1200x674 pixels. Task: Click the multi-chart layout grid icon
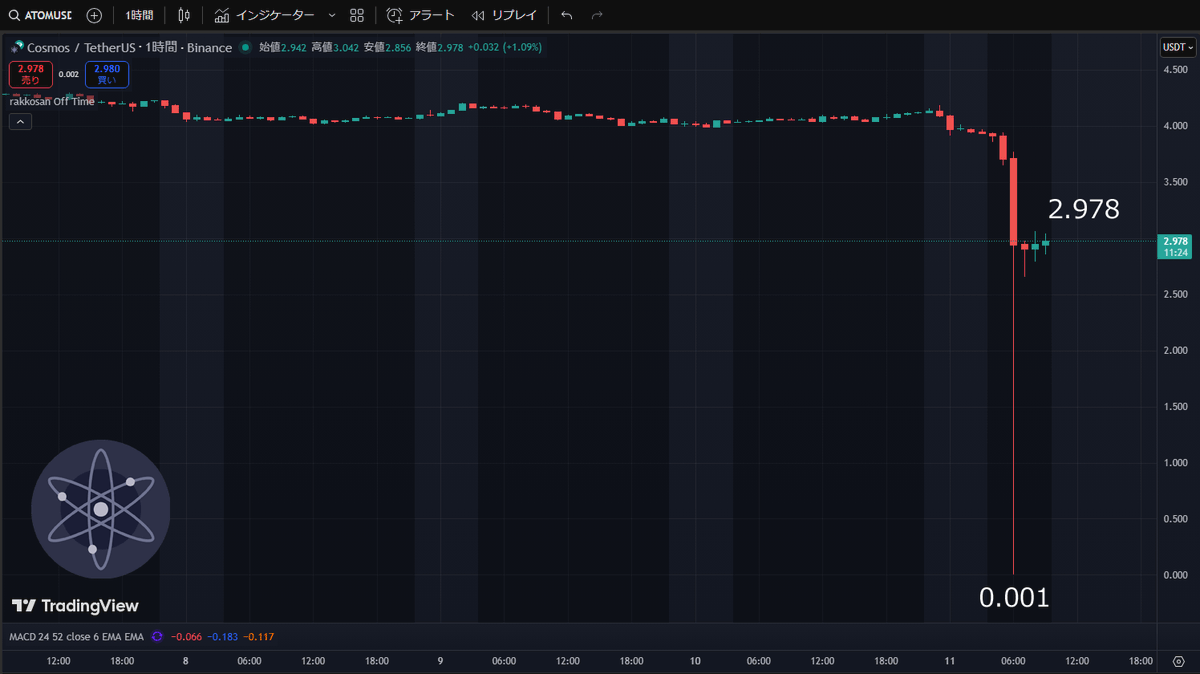[x=356, y=15]
